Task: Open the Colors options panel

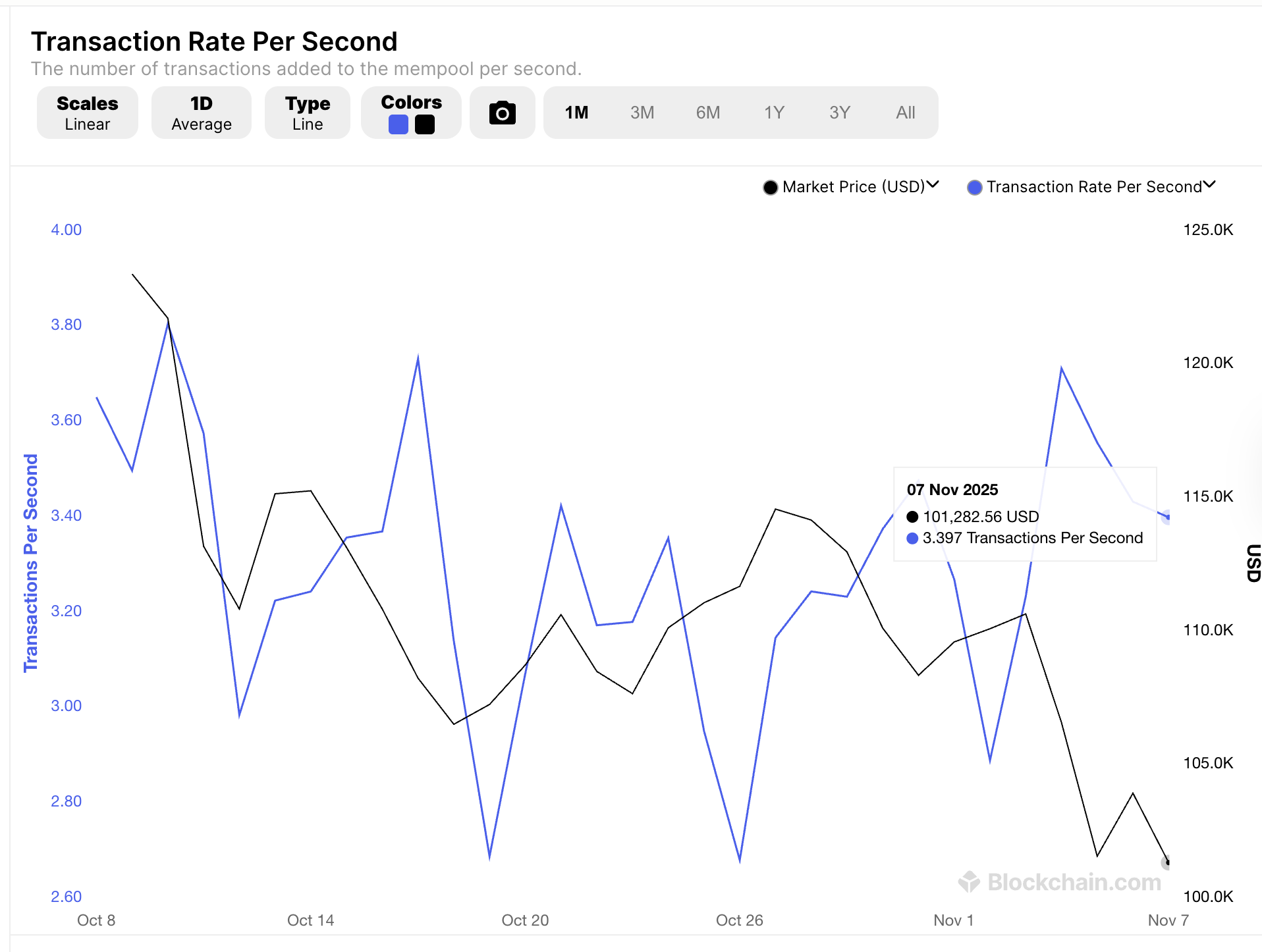Action: (x=411, y=102)
